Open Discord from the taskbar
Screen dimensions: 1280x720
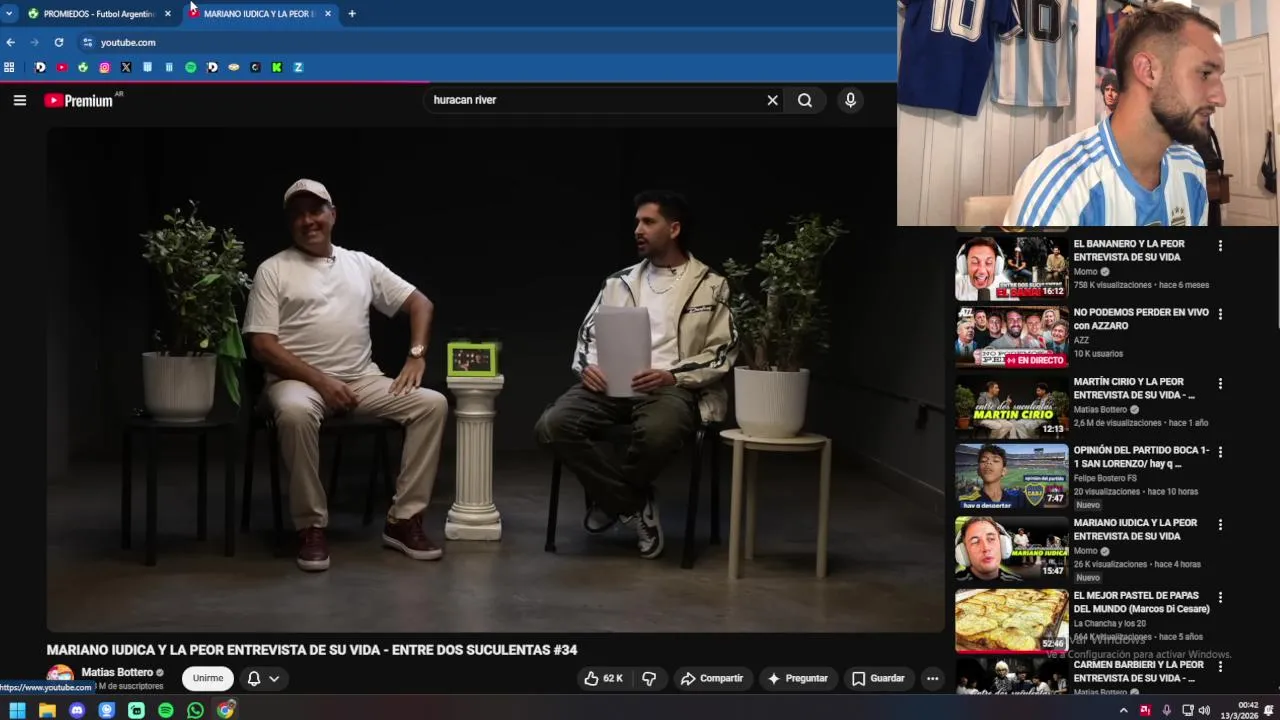click(77, 710)
